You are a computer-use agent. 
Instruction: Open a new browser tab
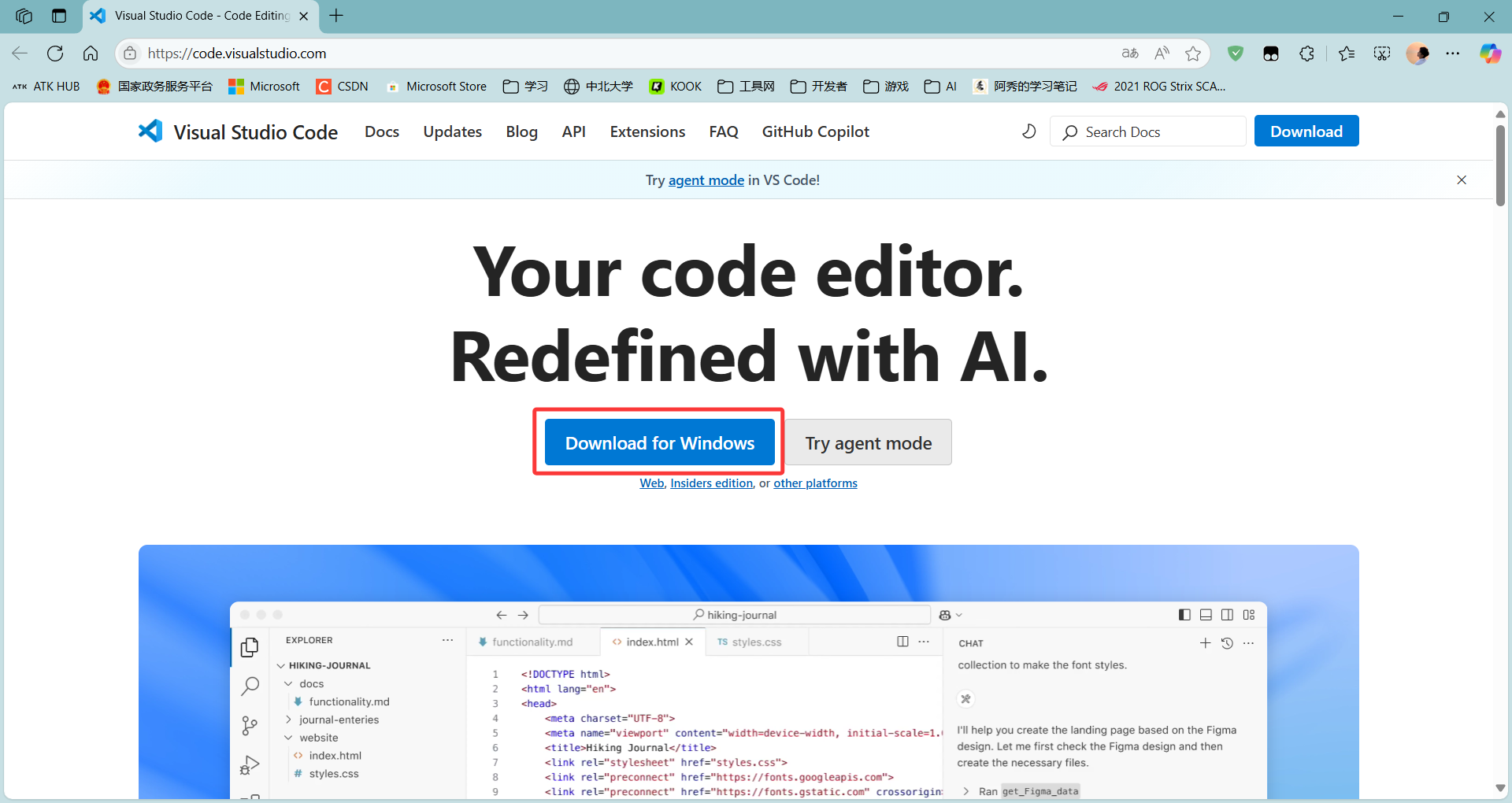coord(336,16)
